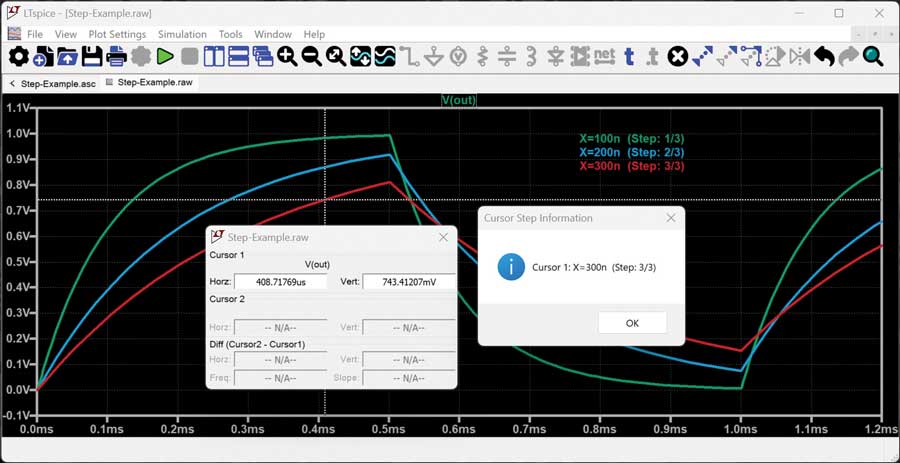Open the Simulation menu
This screenshot has width=900, height=463.
click(x=182, y=34)
